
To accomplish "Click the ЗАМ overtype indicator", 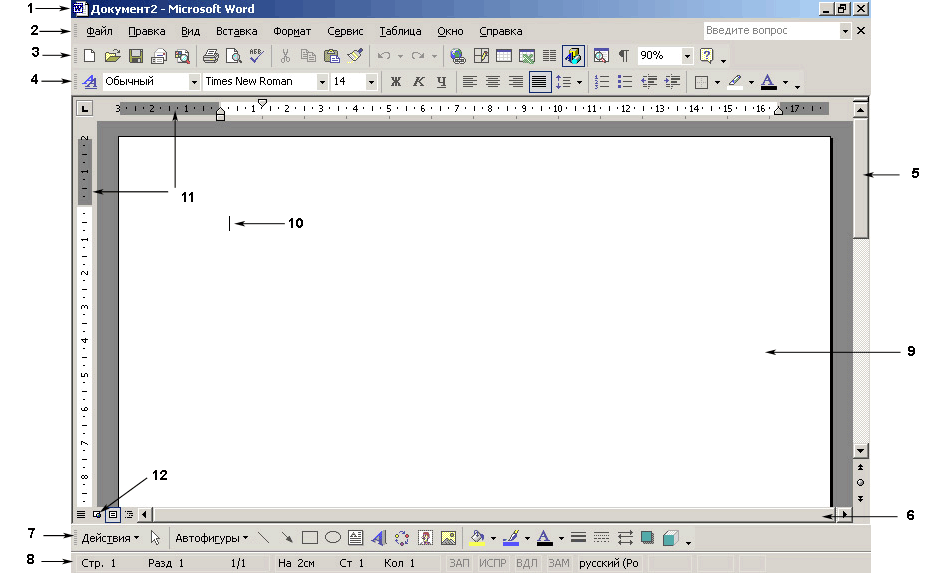I will (559, 563).
